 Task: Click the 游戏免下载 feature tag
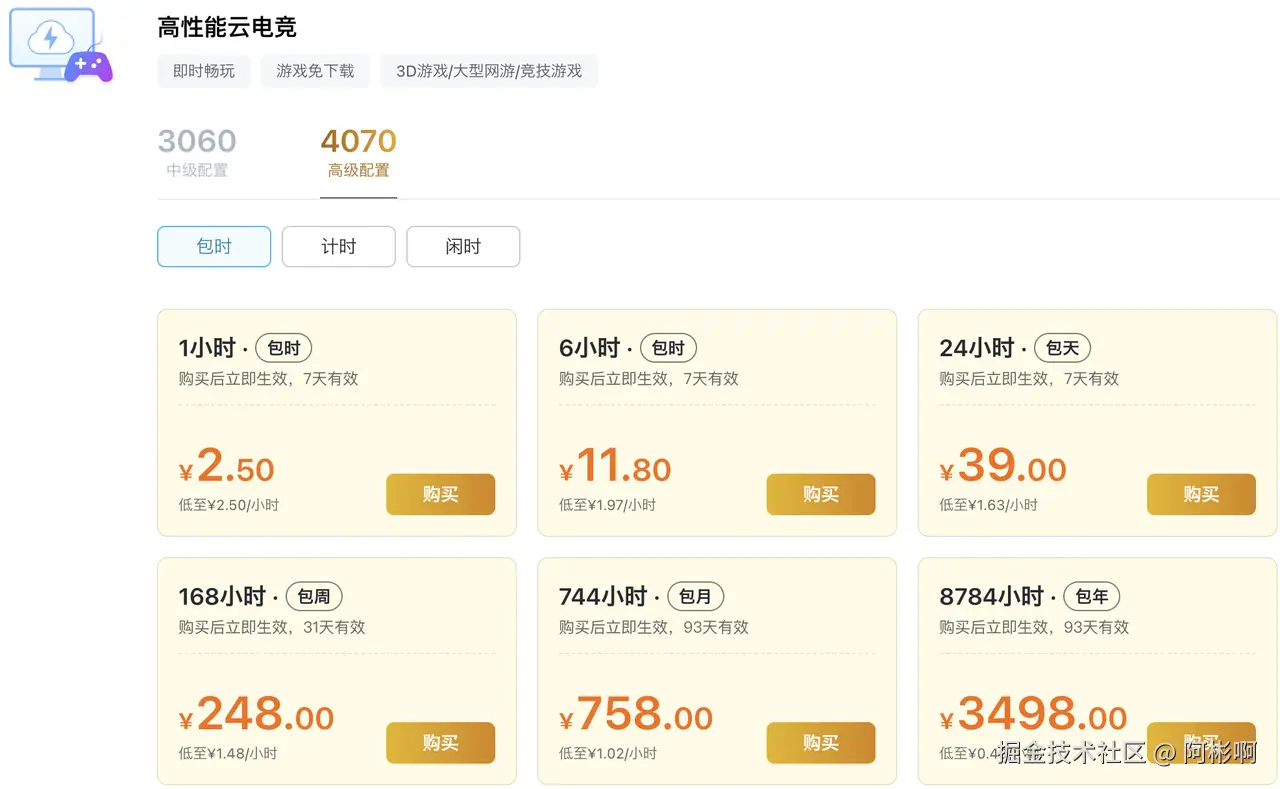pyautogui.click(x=315, y=71)
